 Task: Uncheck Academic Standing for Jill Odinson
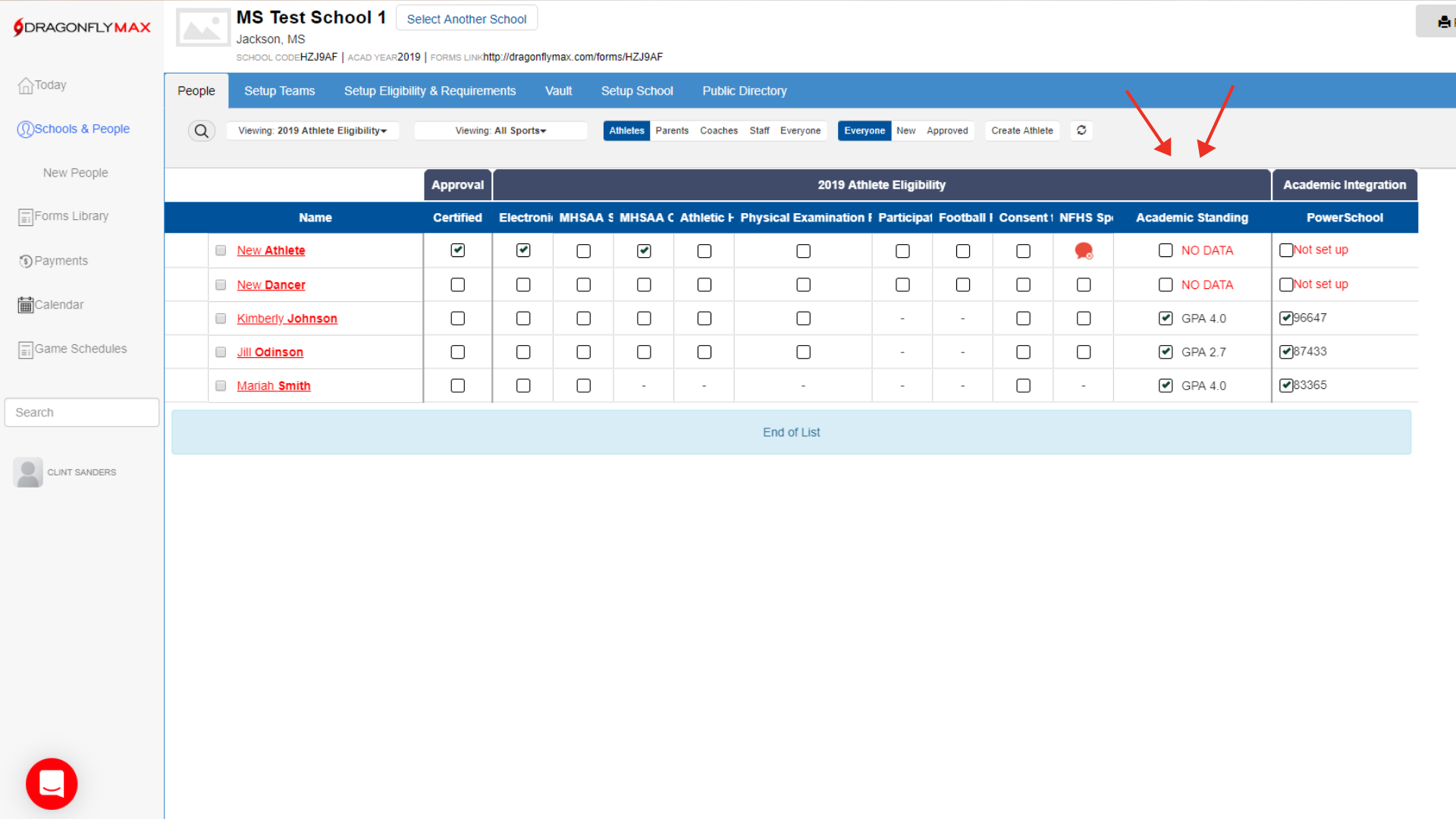pos(1166,352)
